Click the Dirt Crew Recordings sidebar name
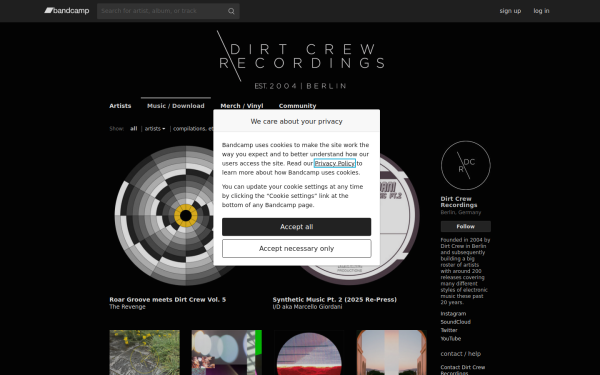This screenshot has width=600, height=375. 459,202
